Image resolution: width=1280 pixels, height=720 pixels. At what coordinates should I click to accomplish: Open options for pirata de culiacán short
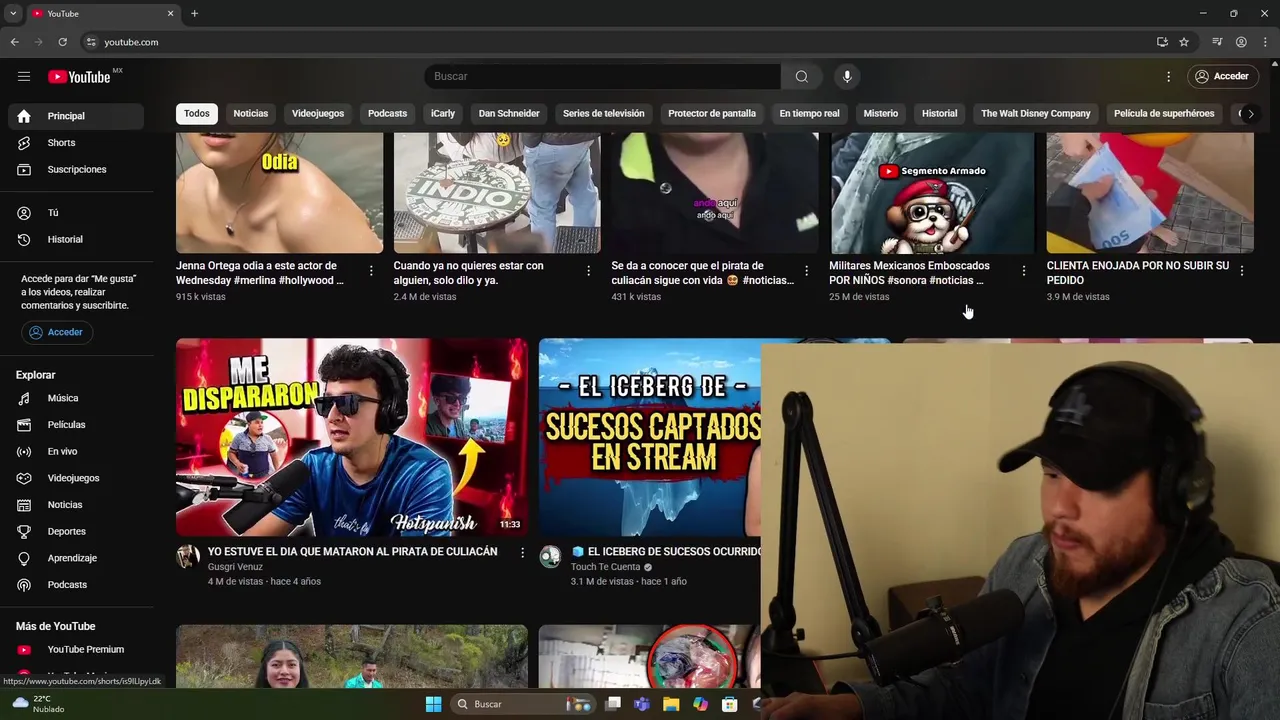click(x=806, y=271)
